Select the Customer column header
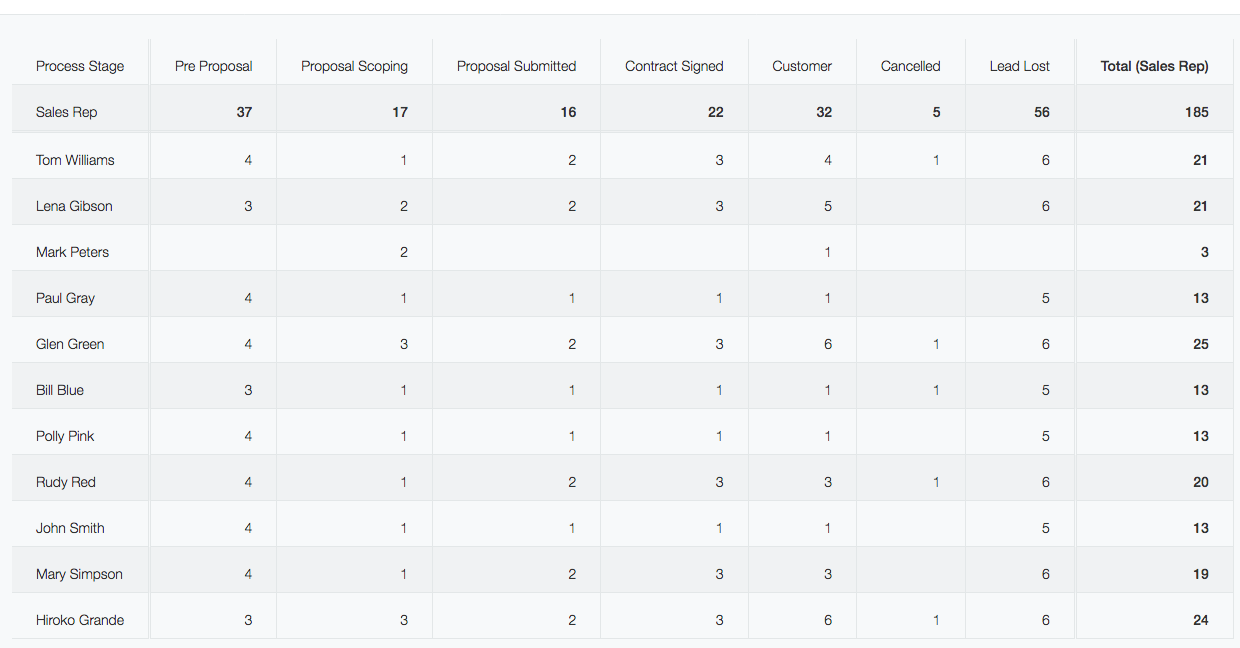This screenshot has height=648, width=1240. tap(801, 66)
